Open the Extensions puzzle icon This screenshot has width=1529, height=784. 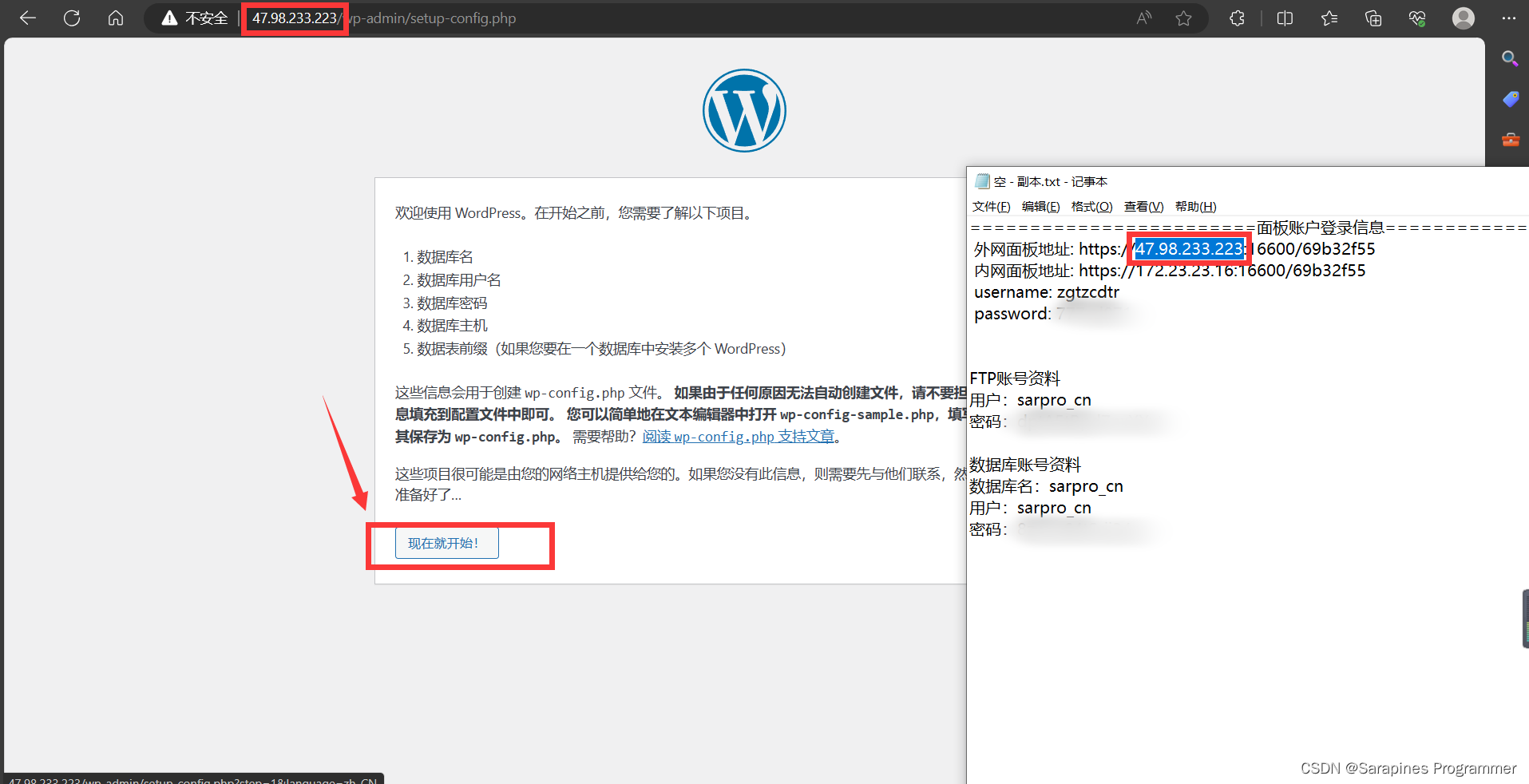pos(1237,18)
